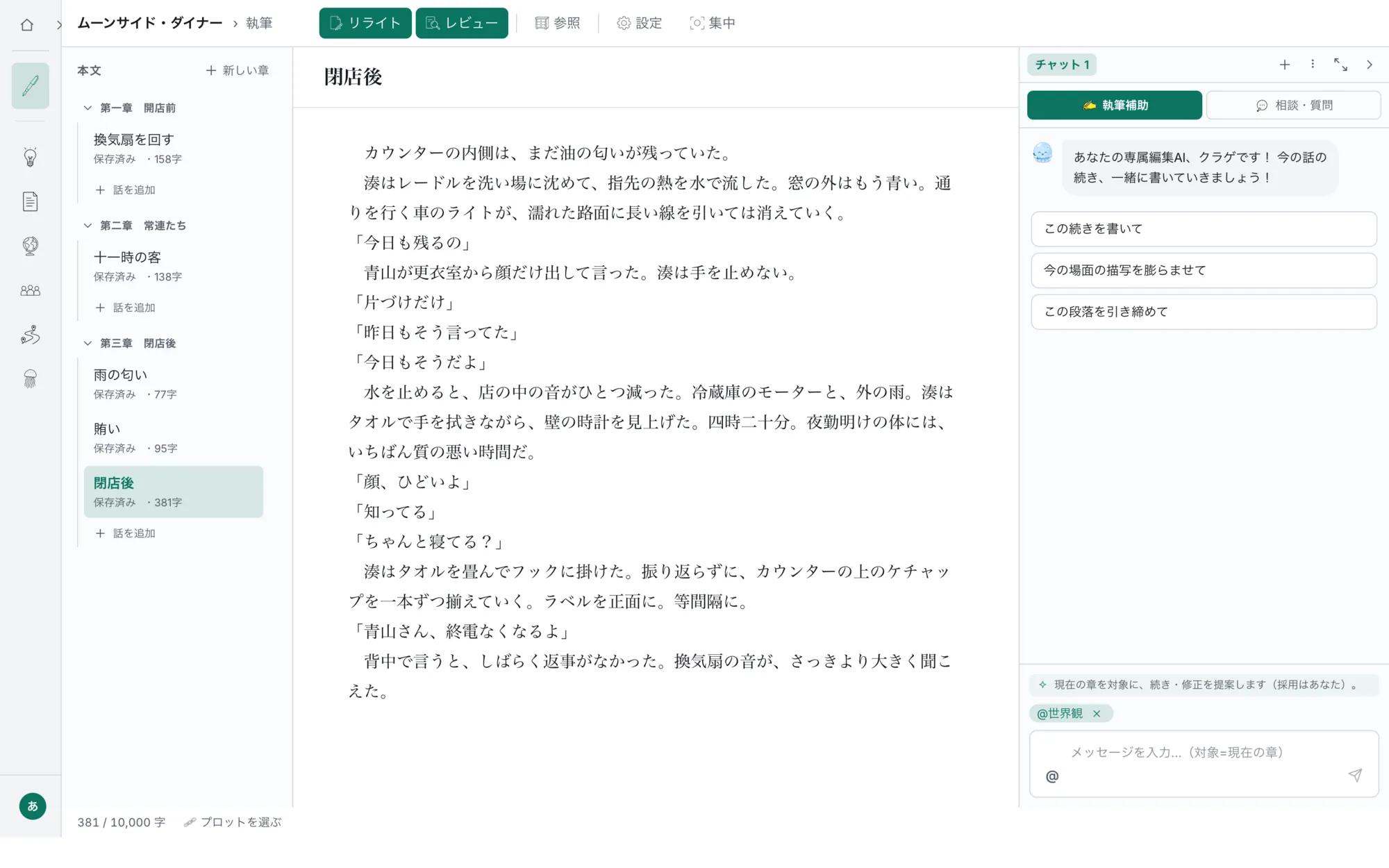This screenshot has height=868, width=1389.
Task: Expand the left sidebar chevron near home
Action: click(59, 25)
